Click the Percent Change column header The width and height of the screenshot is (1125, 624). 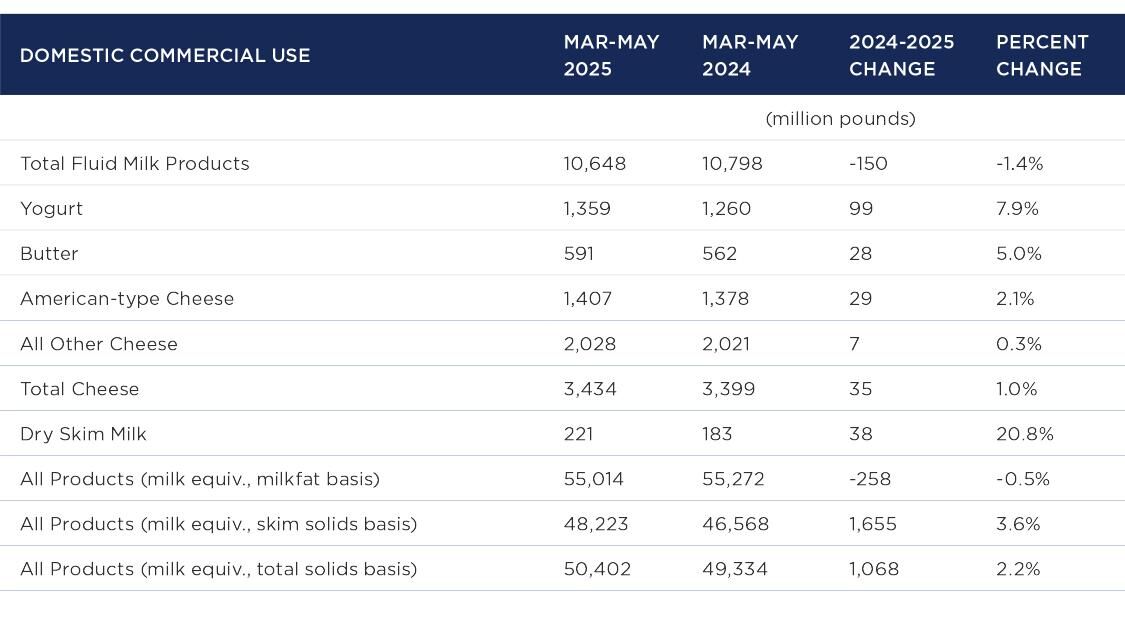[x=1042, y=56]
